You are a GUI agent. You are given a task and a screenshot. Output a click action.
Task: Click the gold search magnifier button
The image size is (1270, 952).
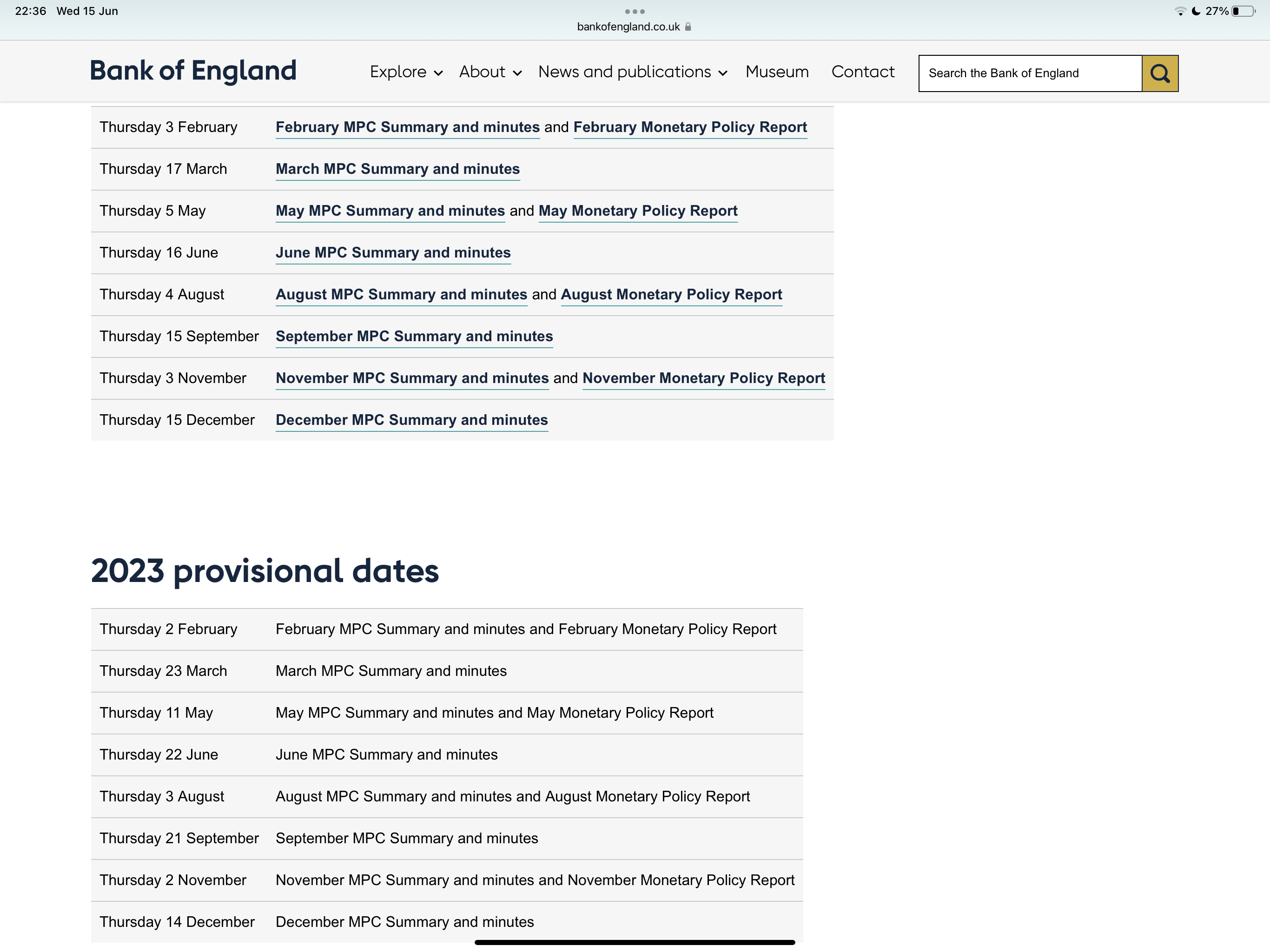point(1160,73)
